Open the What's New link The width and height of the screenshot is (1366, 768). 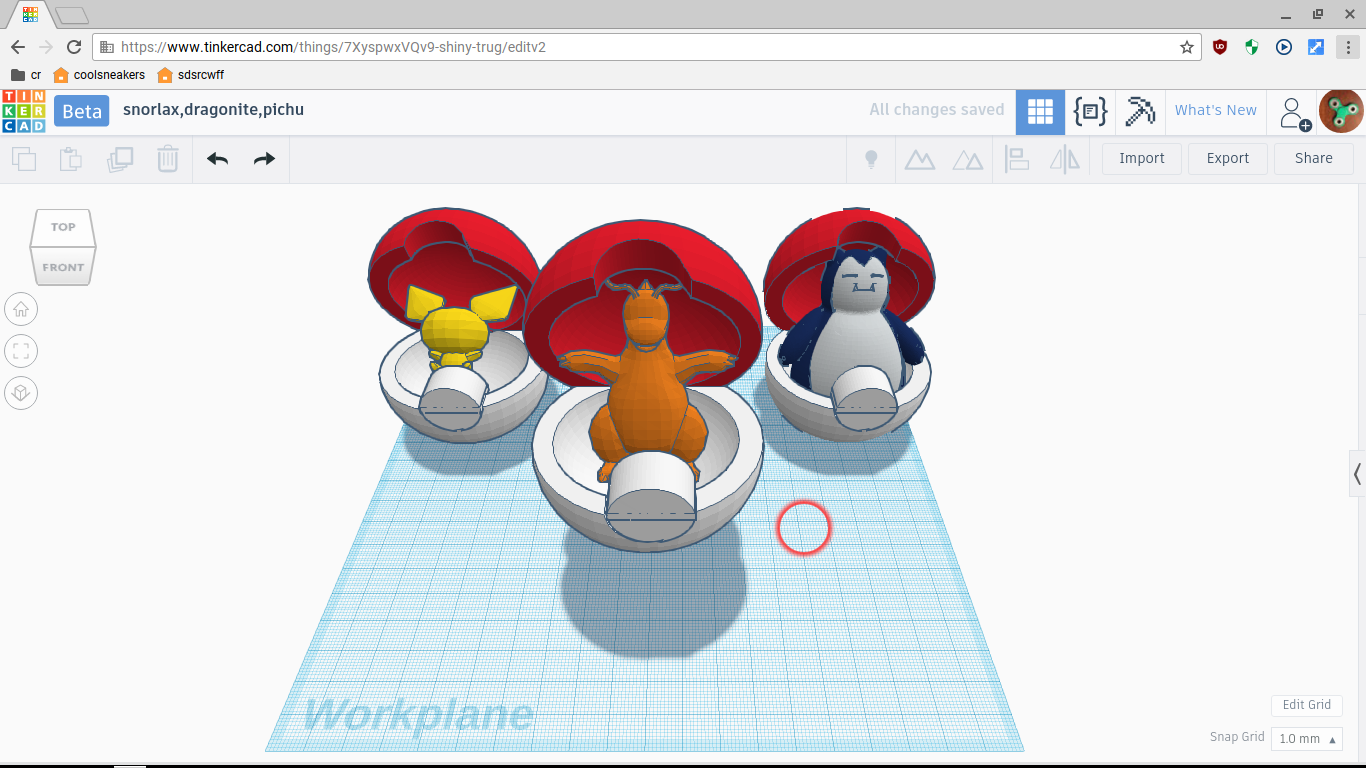(1216, 110)
